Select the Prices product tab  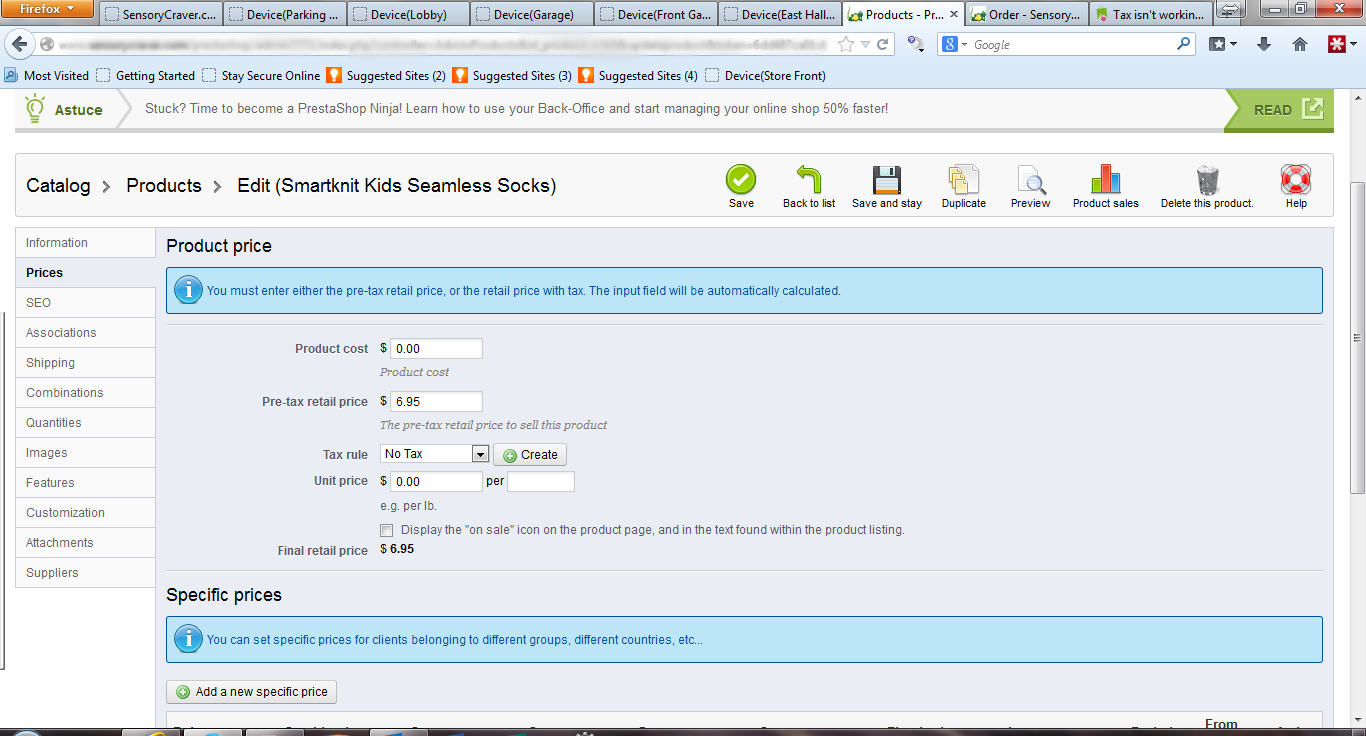[85, 273]
